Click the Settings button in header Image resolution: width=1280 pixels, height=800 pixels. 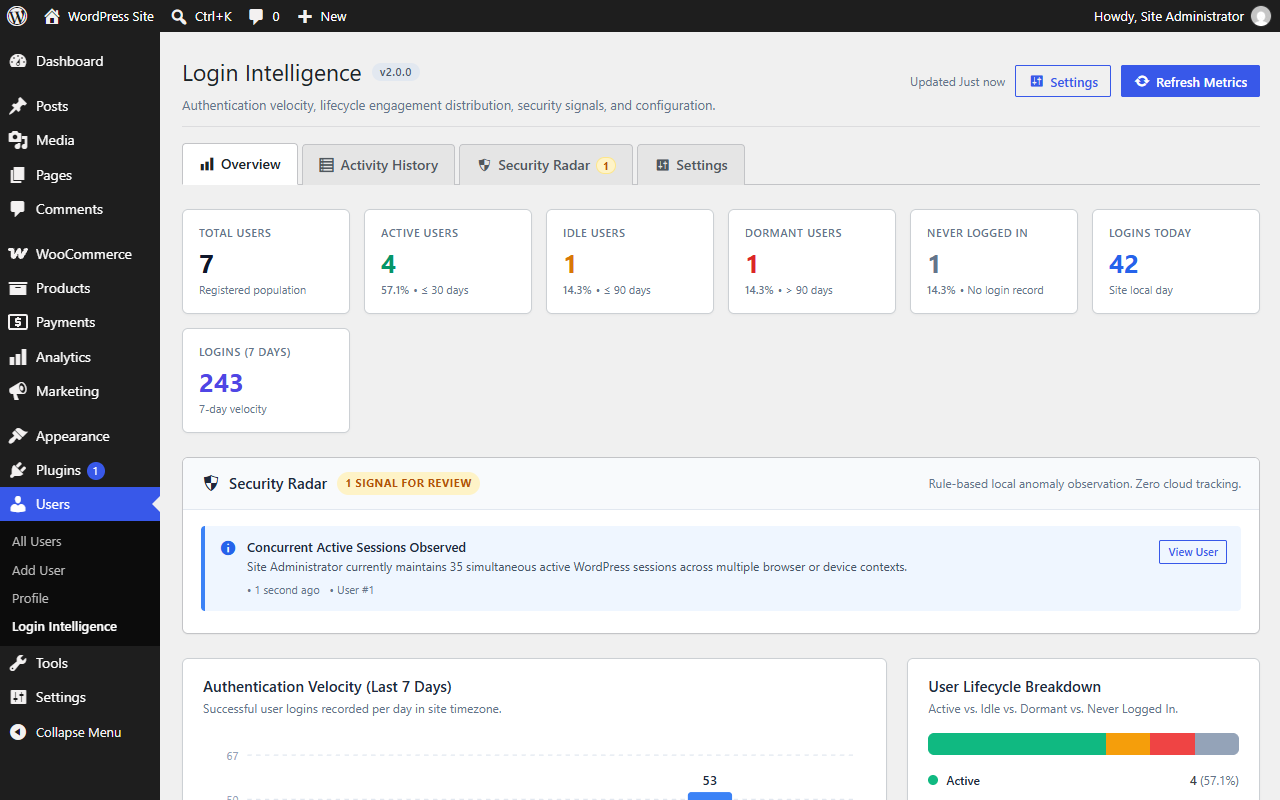tap(1063, 82)
